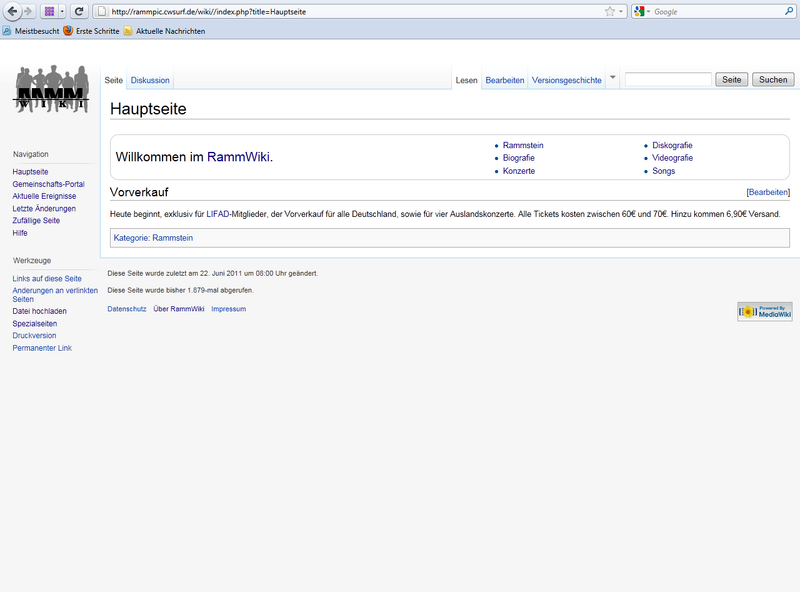Switch to the Diskussion tab
The image size is (800, 592).
coord(150,79)
